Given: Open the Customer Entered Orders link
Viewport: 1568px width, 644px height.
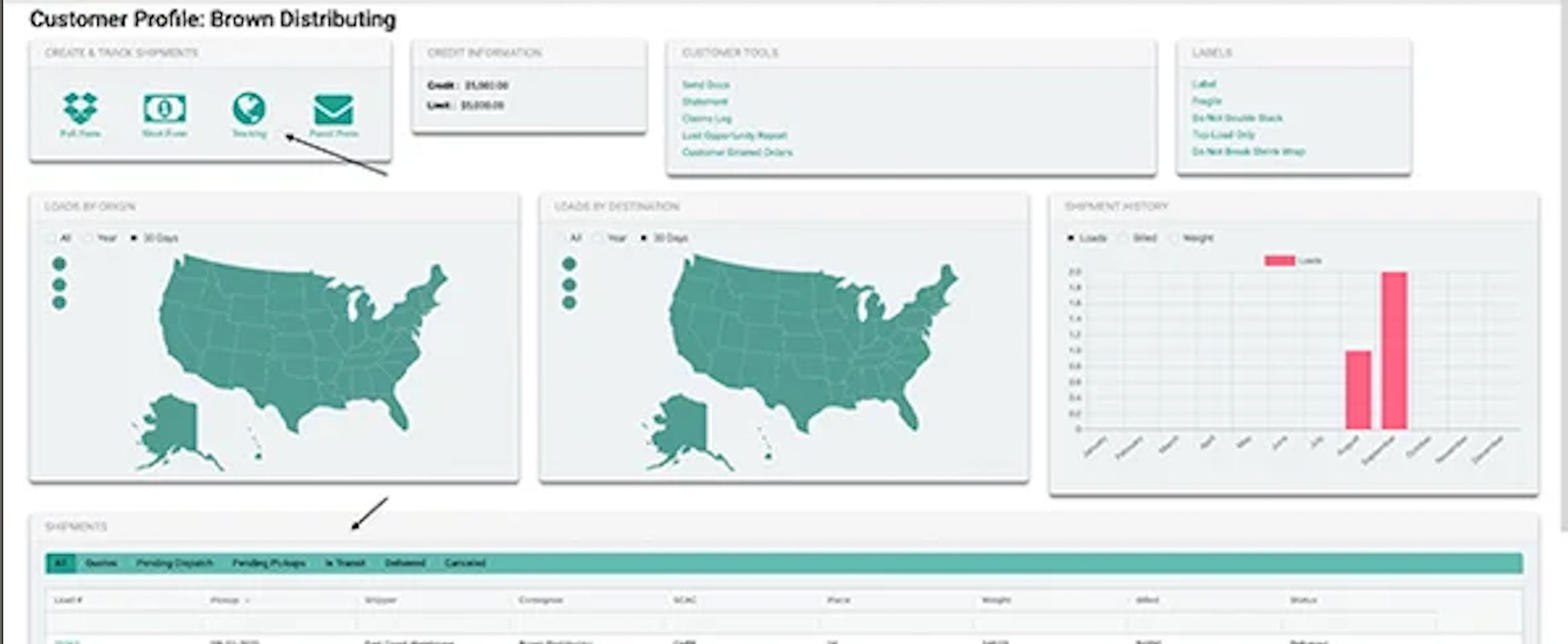Looking at the screenshot, I should 737,152.
